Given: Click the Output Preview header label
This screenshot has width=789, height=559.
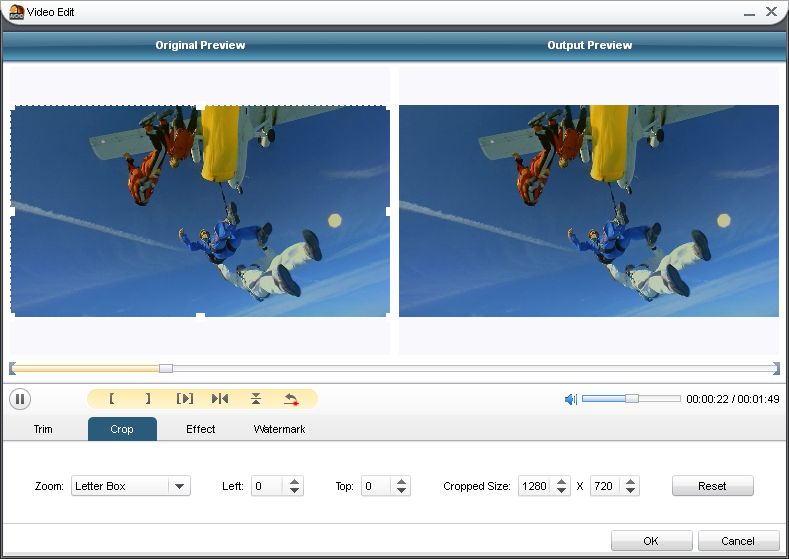Looking at the screenshot, I should [589, 45].
